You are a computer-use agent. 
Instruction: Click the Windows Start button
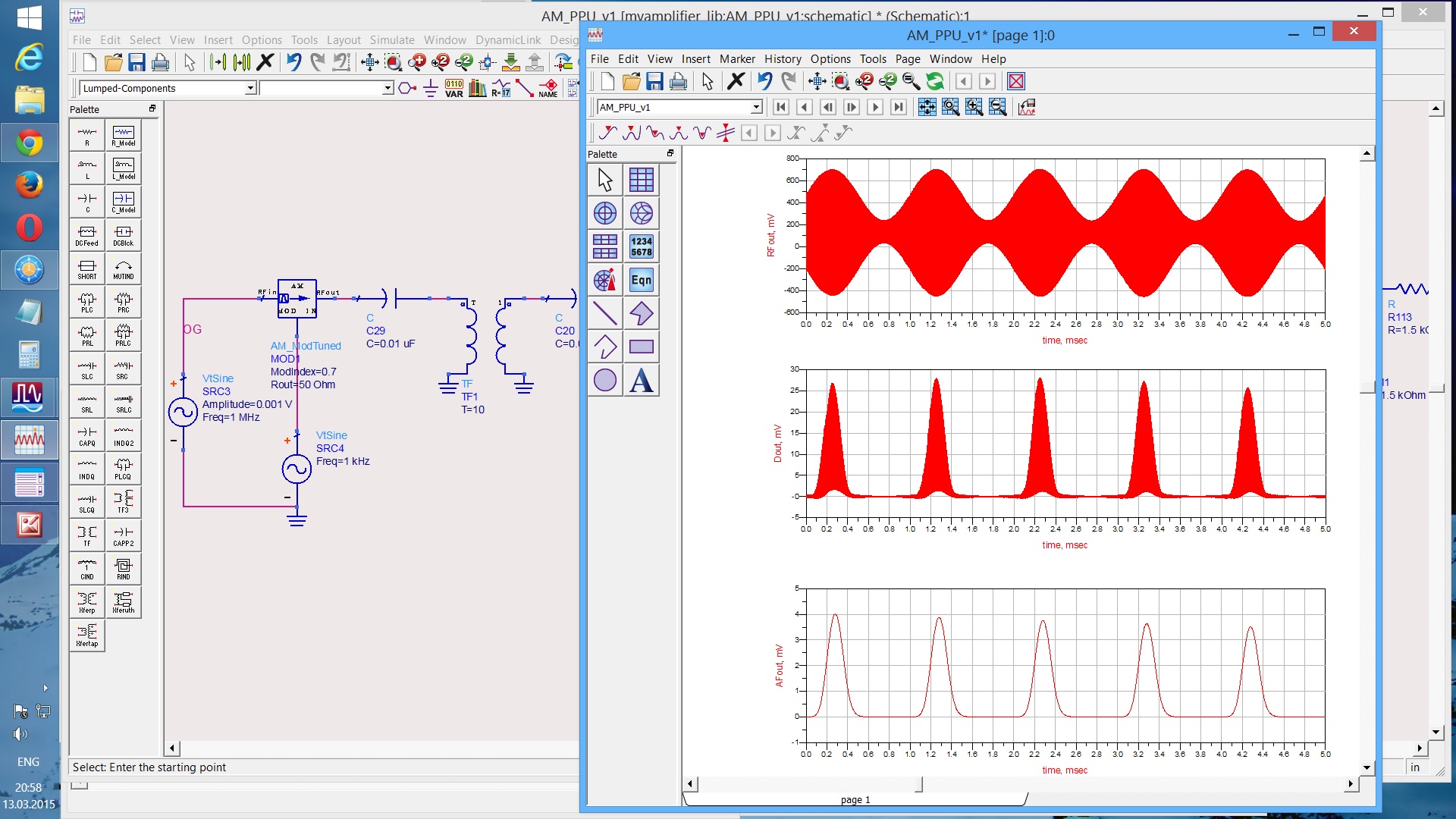point(29,17)
